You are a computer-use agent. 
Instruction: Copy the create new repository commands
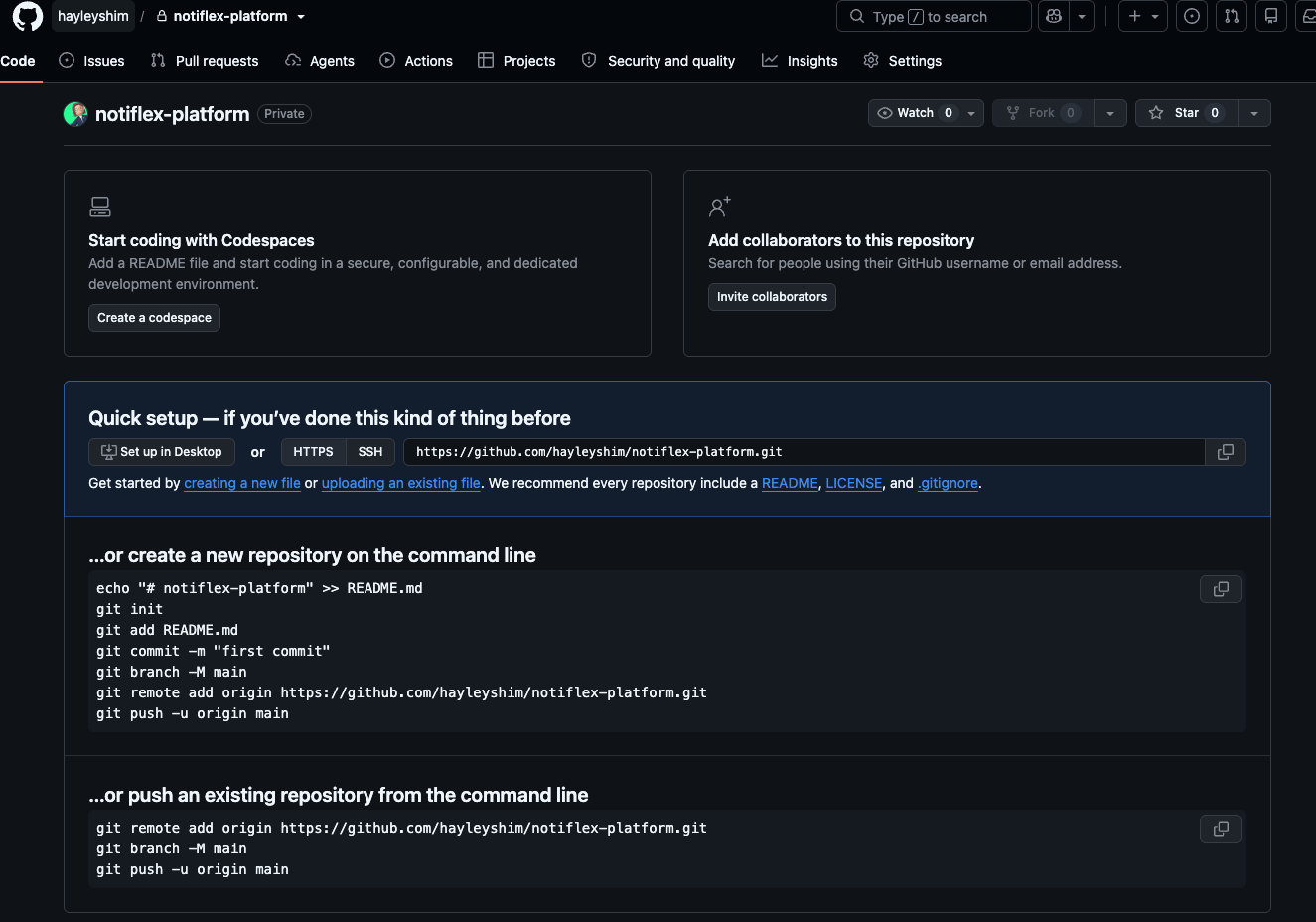coord(1221,589)
